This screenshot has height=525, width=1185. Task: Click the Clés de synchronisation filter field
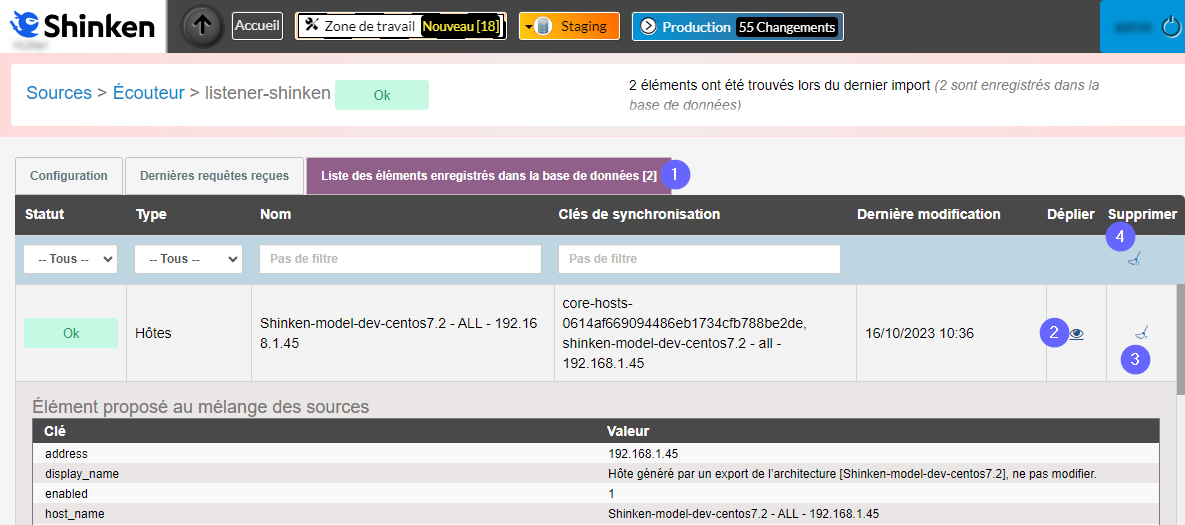click(699, 259)
